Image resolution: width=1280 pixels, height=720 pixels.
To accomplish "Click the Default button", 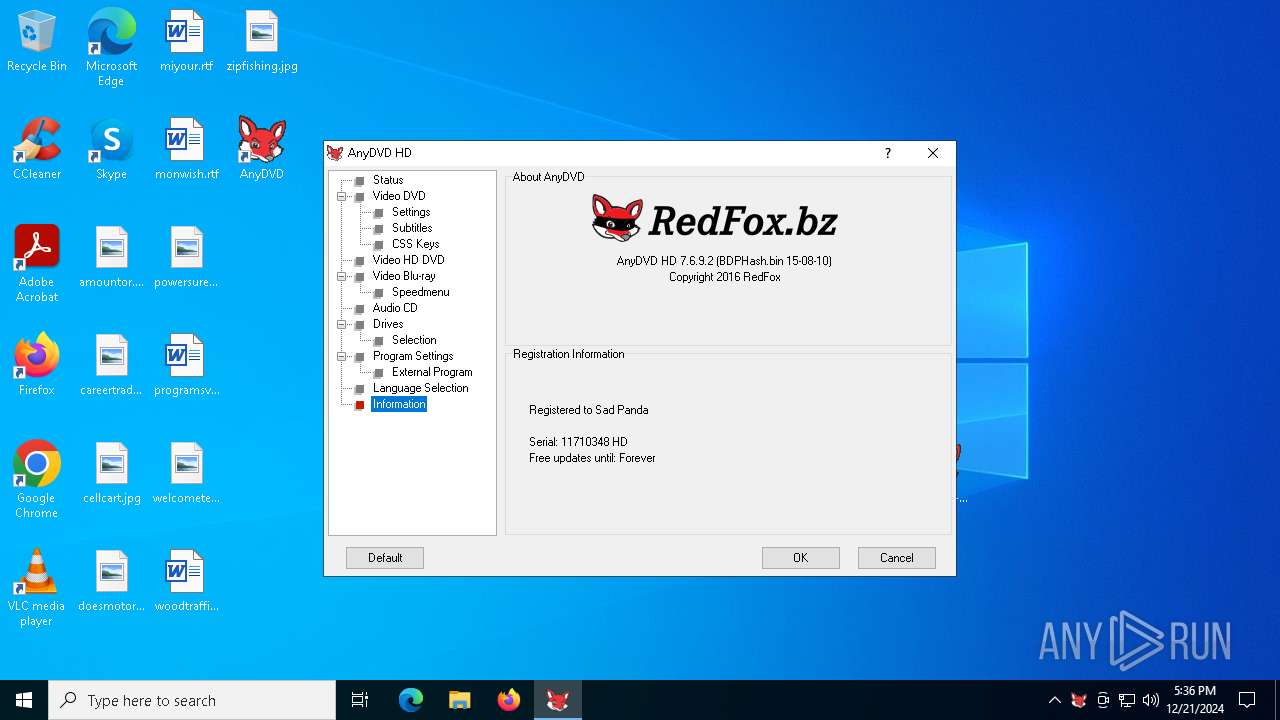I will [385, 558].
